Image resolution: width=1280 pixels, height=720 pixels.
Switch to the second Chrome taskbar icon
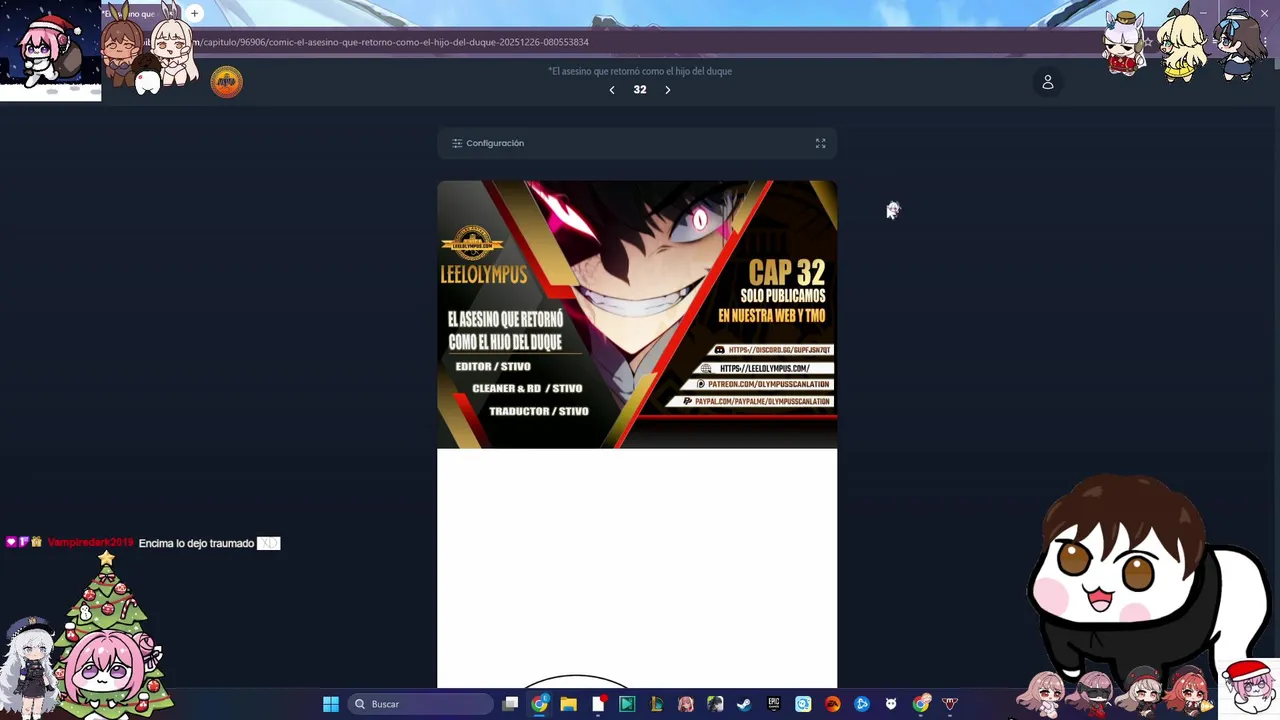pos(921,704)
